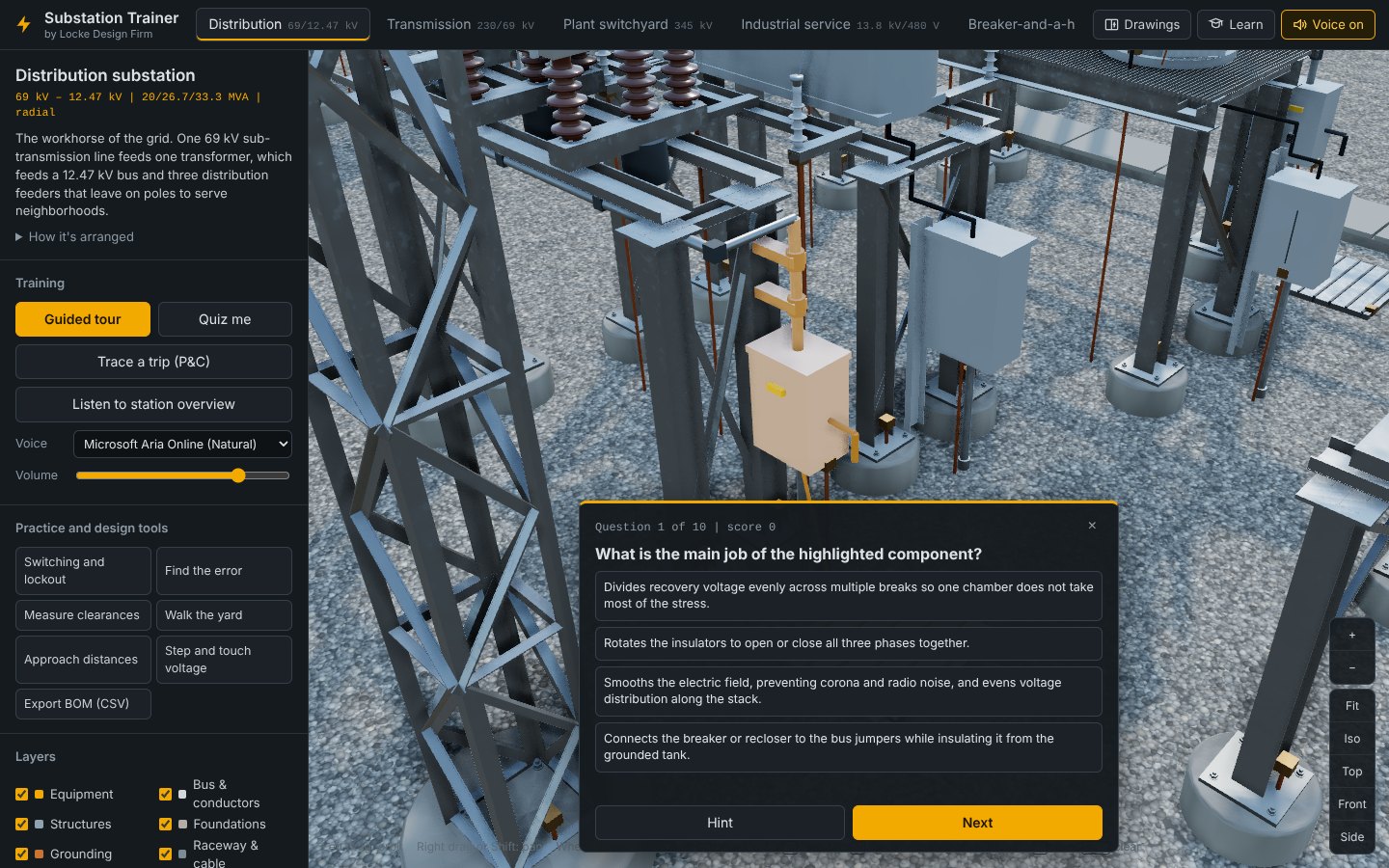Choose the answer about rotating the insulators
Image resolution: width=1389 pixels, height=868 pixels.
(x=849, y=643)
